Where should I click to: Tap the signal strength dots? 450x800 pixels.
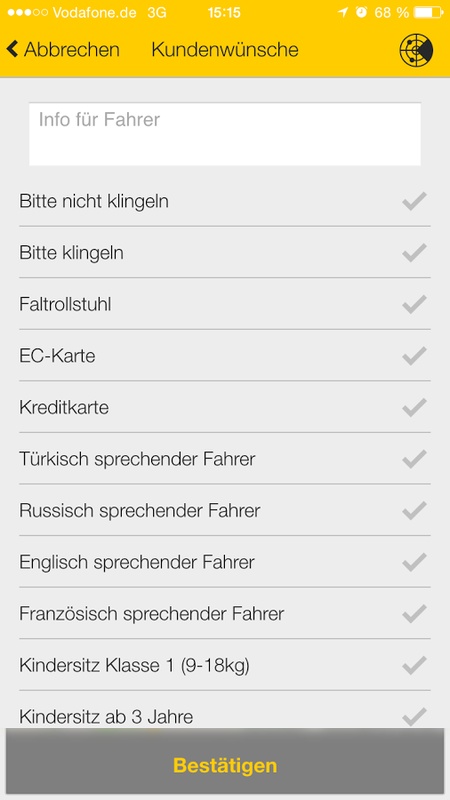pyautogui.click(x=28, y=12)
